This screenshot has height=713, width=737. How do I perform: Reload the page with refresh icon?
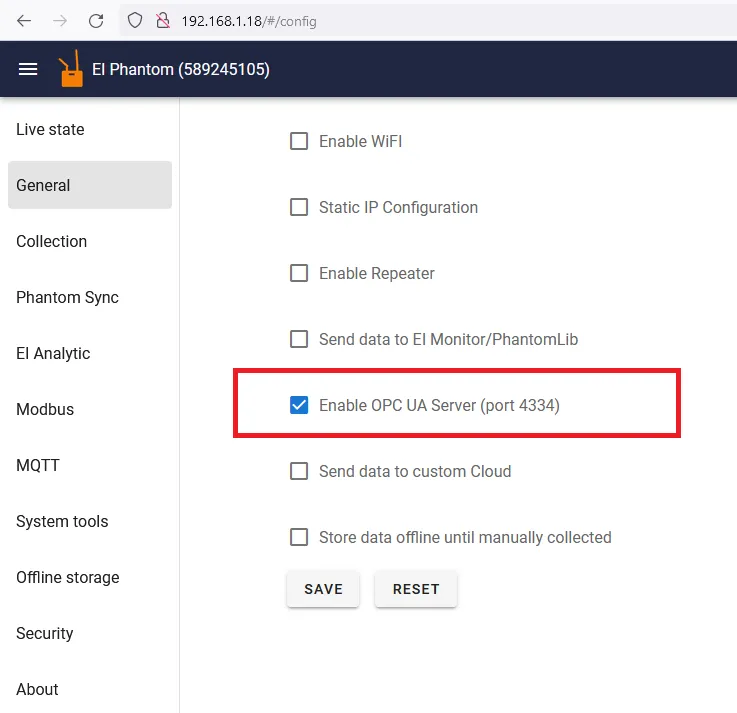point(96,21)
